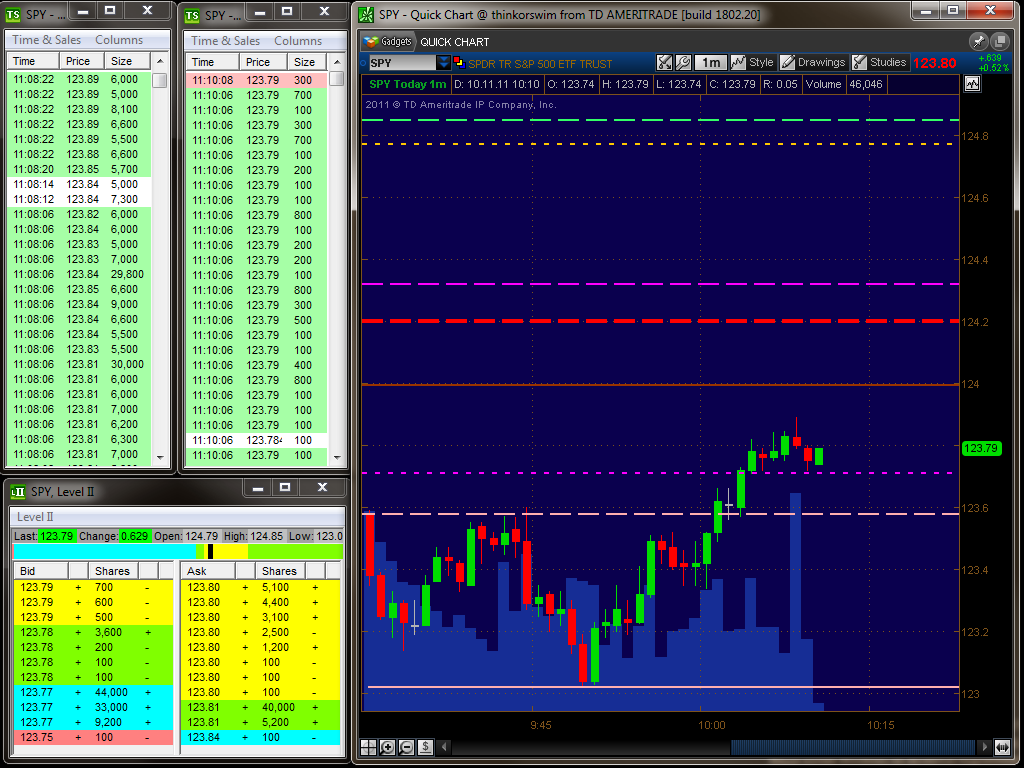Open the Studies menu
The width and height of the screenshot is (1024, 768).
point(880,63)
